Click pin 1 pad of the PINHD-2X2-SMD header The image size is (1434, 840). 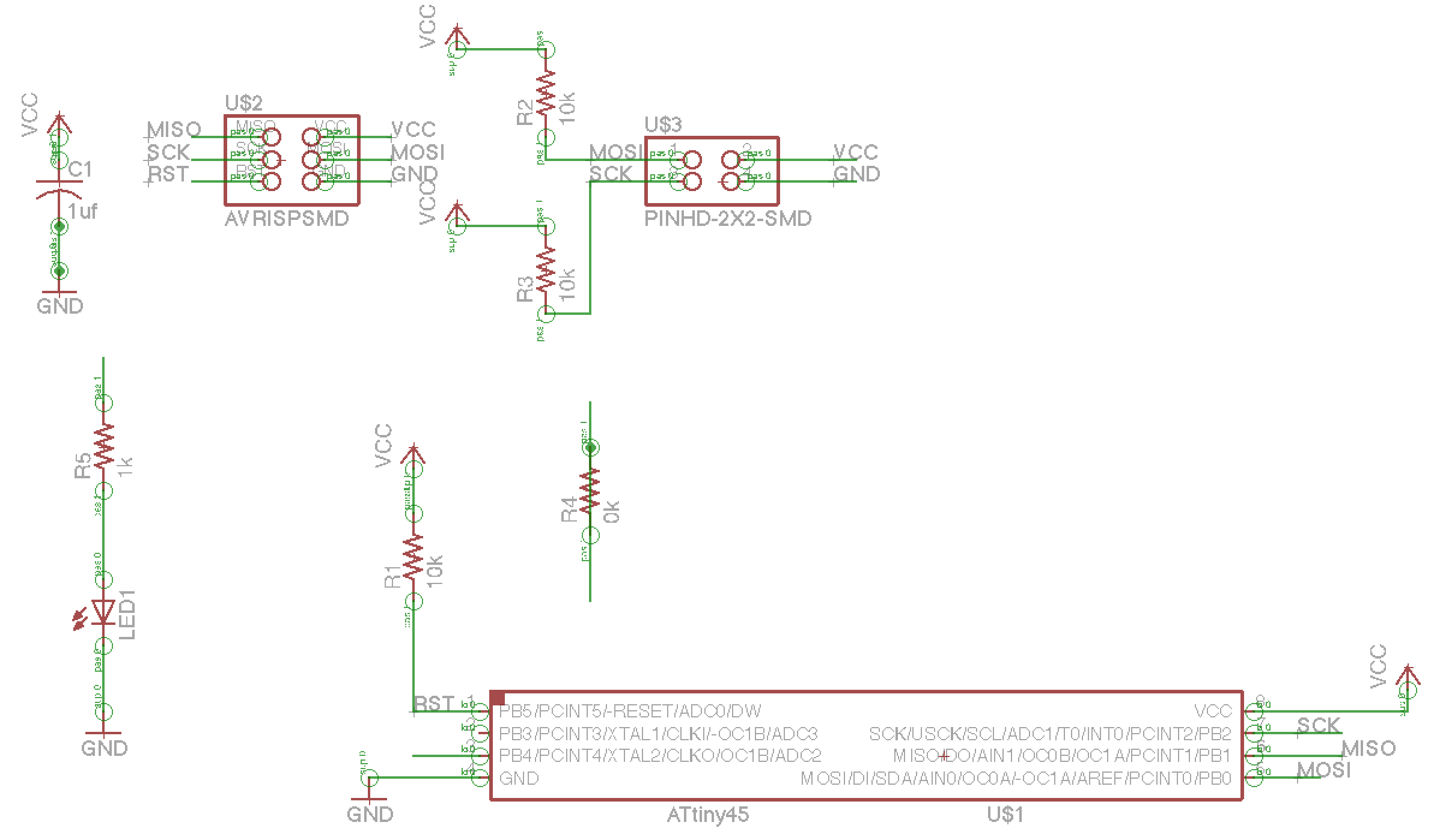tap(692, 160)
